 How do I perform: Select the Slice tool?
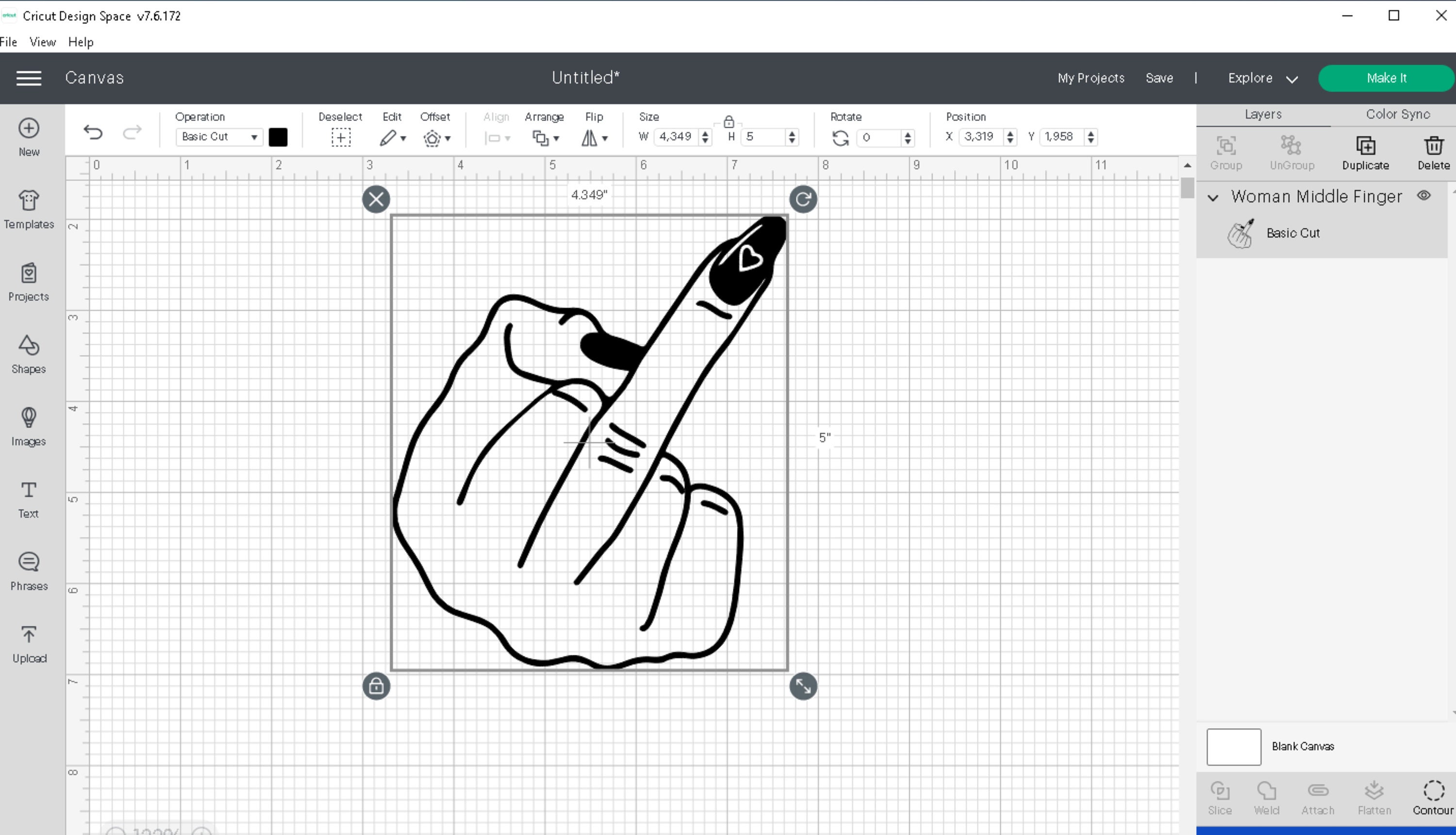(x=1220, y=798)
